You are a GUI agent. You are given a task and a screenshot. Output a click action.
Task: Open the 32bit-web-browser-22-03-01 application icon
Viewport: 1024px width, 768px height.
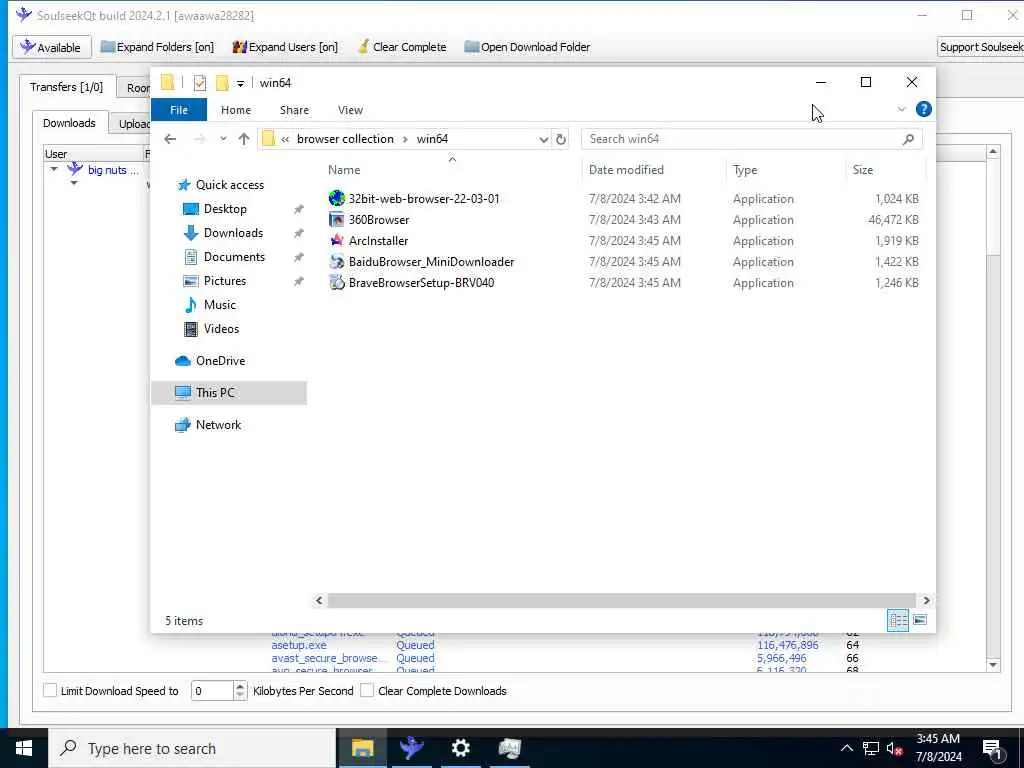(x=336, y=199)
